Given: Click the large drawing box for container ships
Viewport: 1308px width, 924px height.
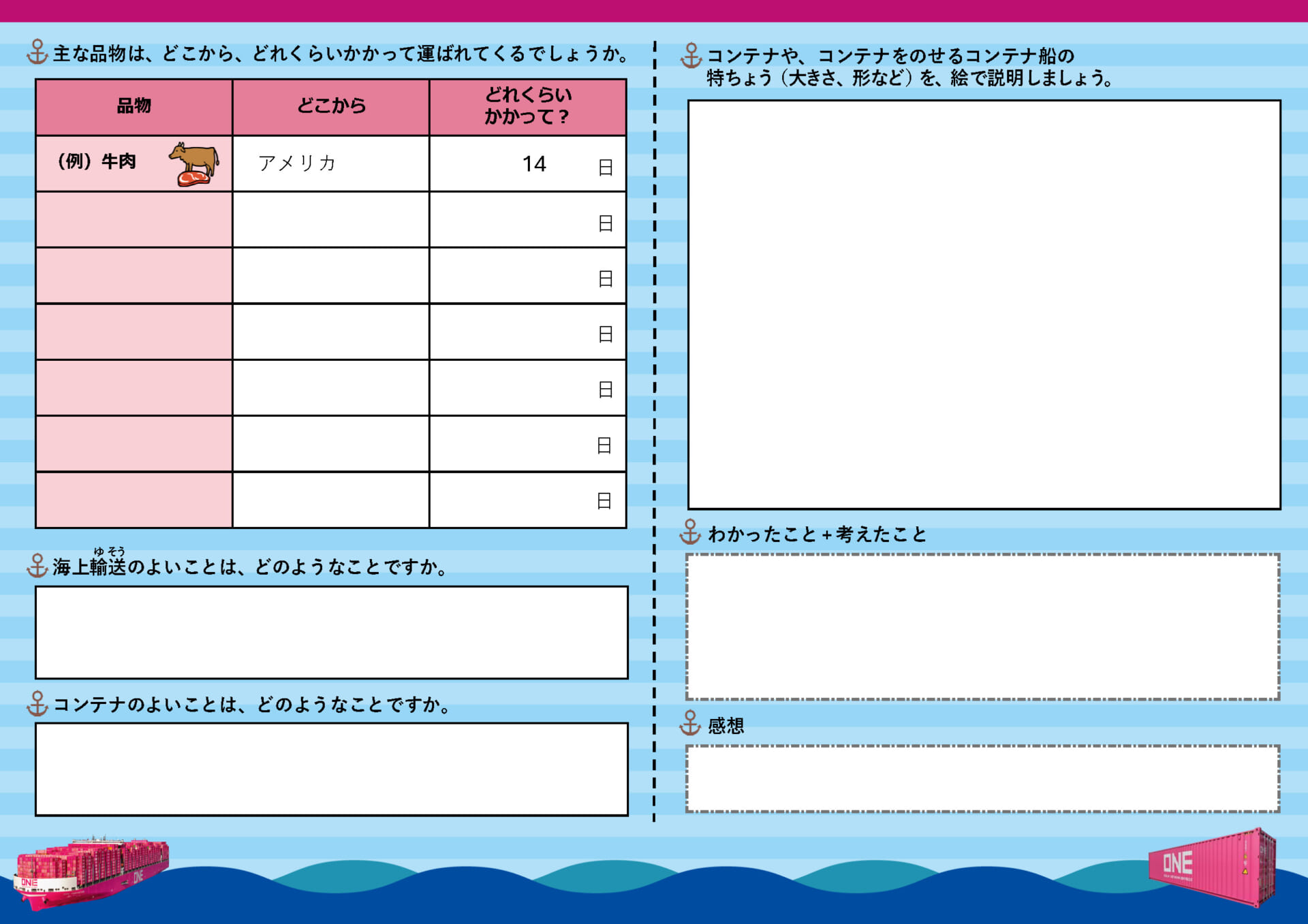Looking at the screenshot, I should (x=984, y=304).
